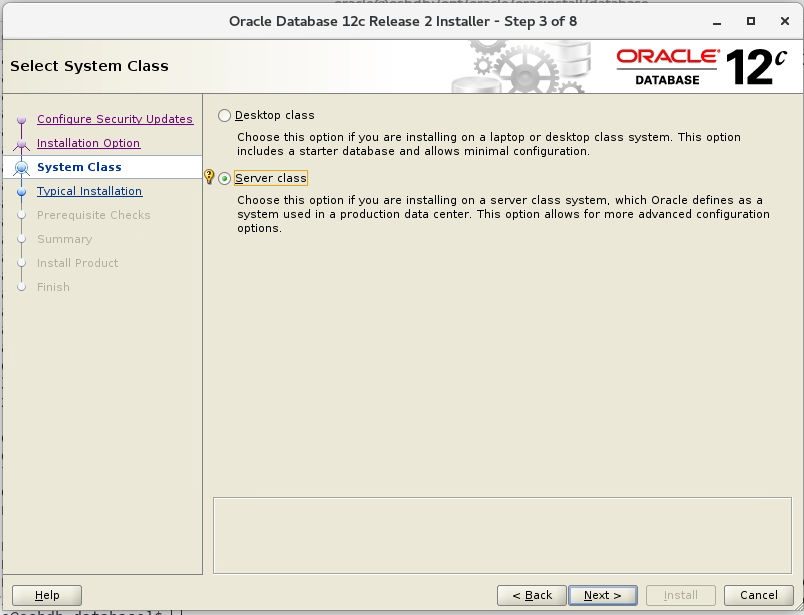The height and width of the screenshot is (615, 804).
Task: Click the Select System Class heading
Action: pos(89,66)
